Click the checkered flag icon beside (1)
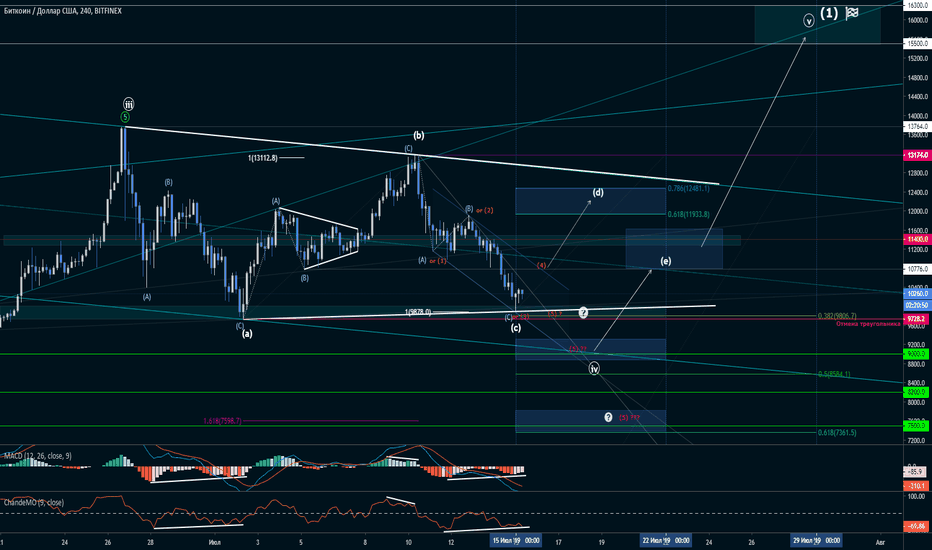Viewport: 932px width, 550px height. 852,13
